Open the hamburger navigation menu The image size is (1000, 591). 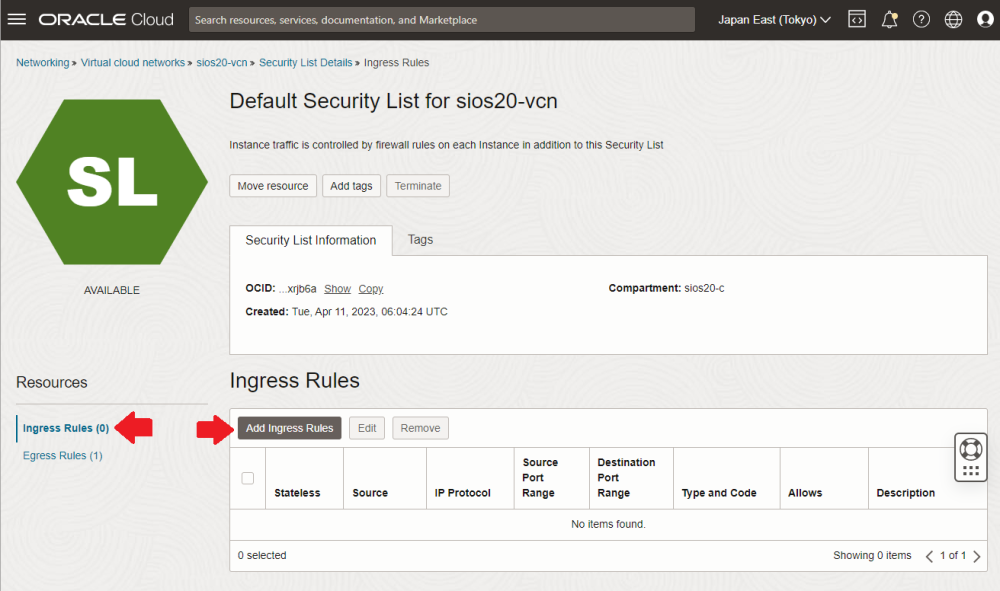pyautogui.click(x=19, y=20)
